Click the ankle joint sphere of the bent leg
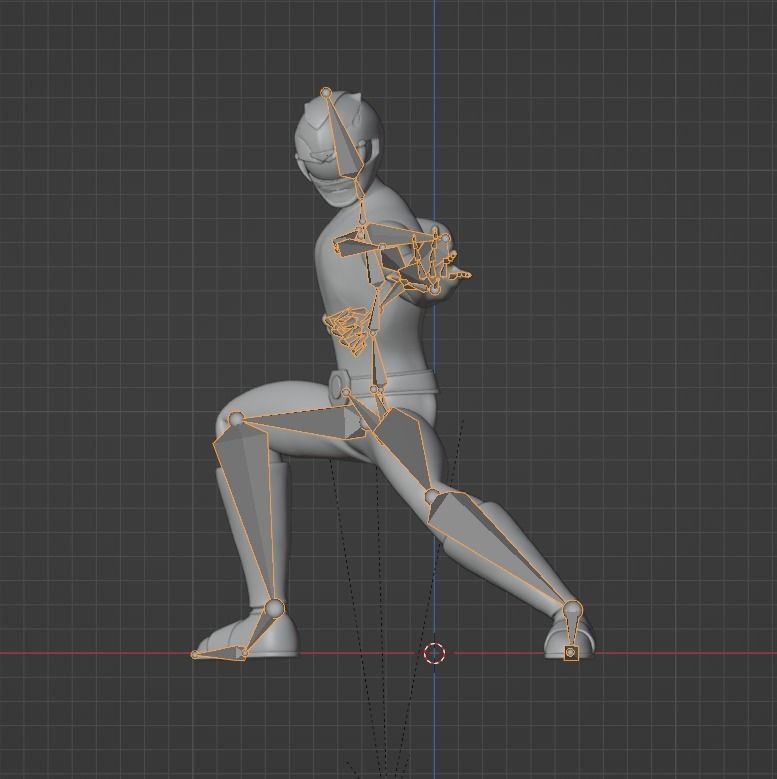The image size is (777, 779). tap(274, 608)
